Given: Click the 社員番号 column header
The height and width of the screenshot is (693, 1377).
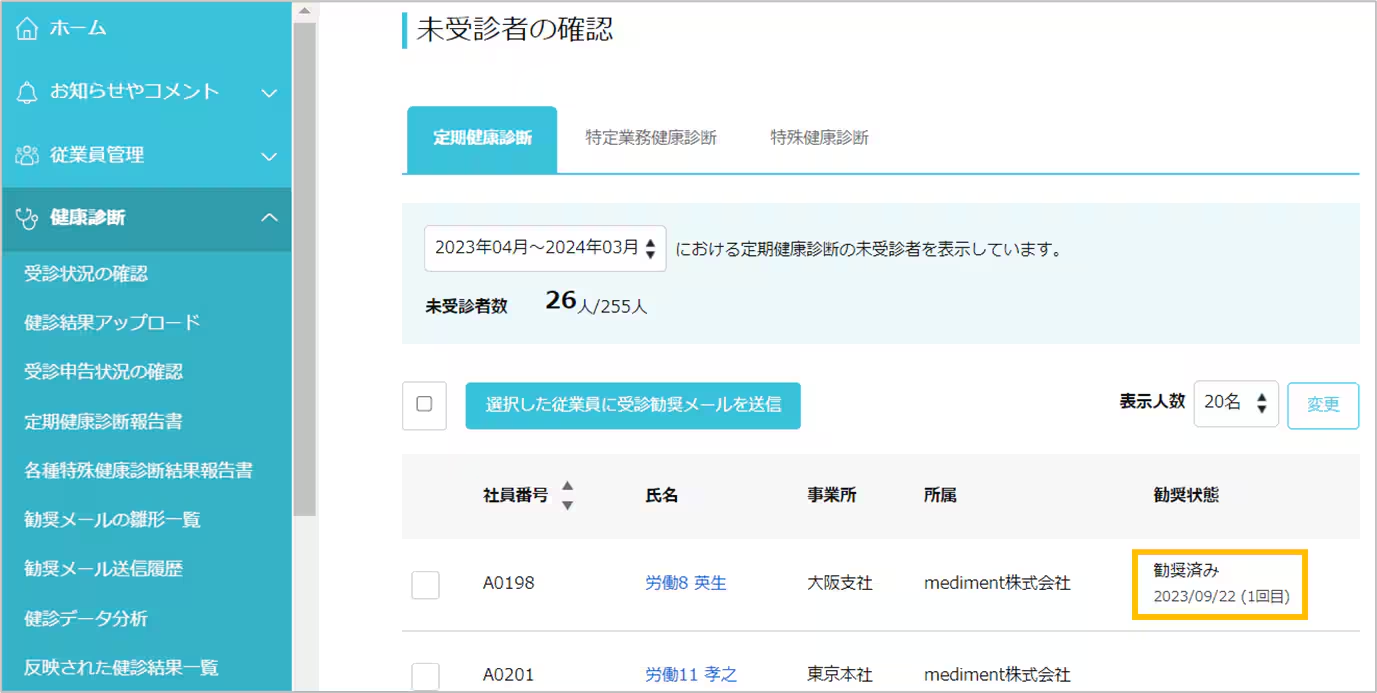Looking at the screenshot, I should click(515, 495).
